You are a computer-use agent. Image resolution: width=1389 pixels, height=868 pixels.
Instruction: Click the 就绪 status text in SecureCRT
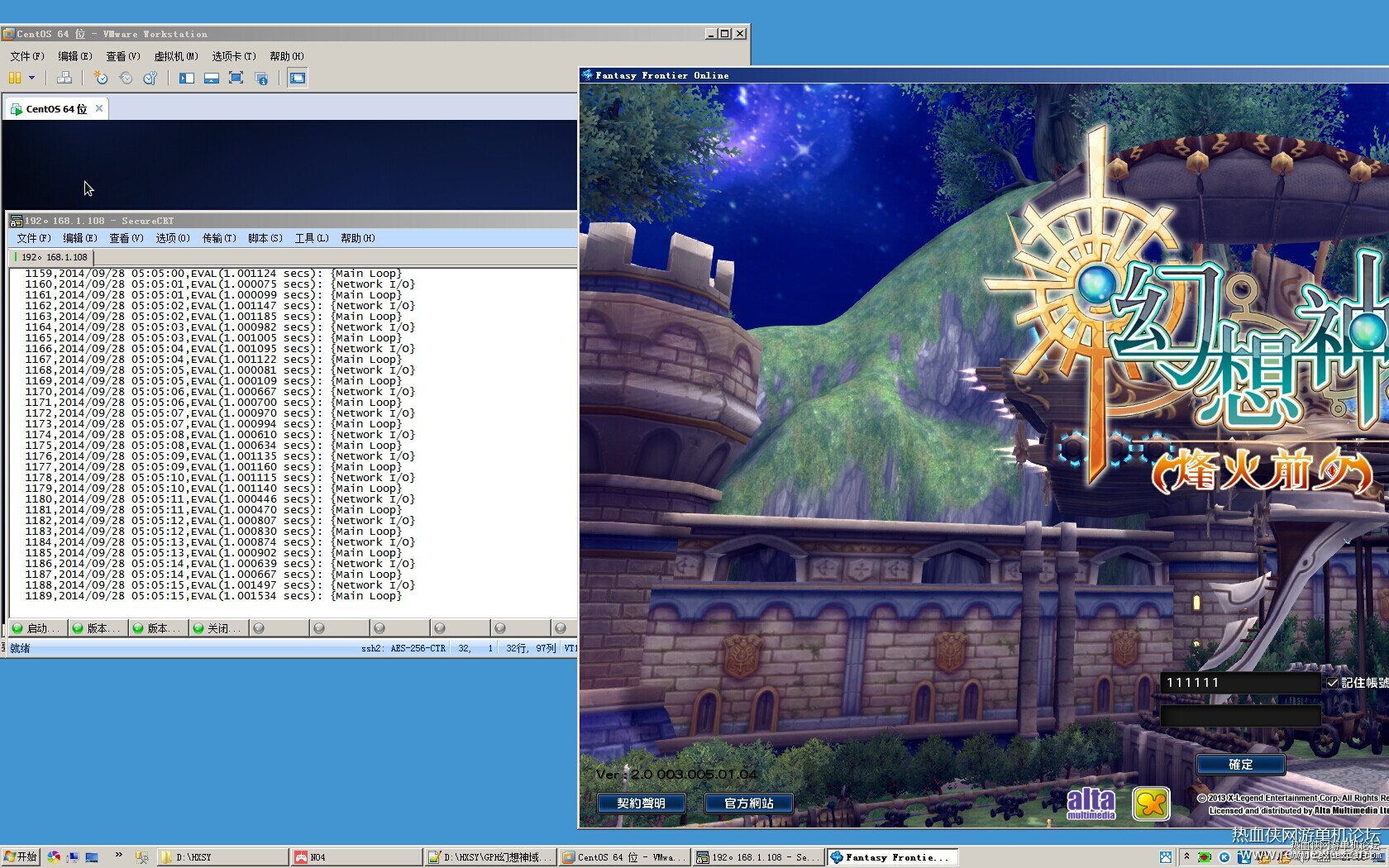point(20,649)
